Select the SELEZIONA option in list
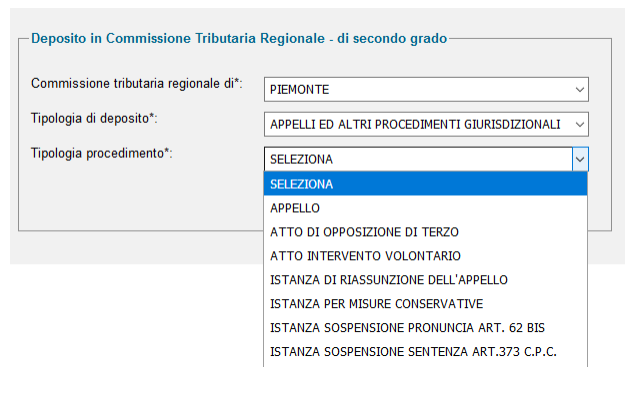 (425, 184)
